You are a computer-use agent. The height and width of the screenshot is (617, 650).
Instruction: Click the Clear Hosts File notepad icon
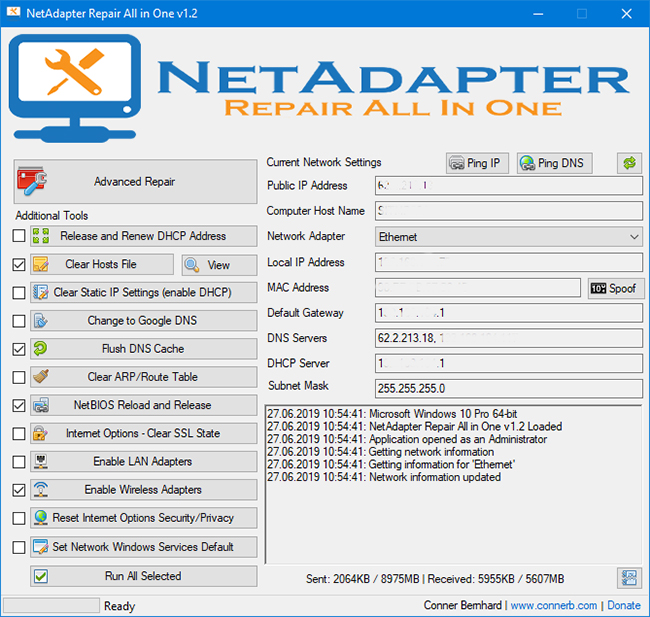41,264
